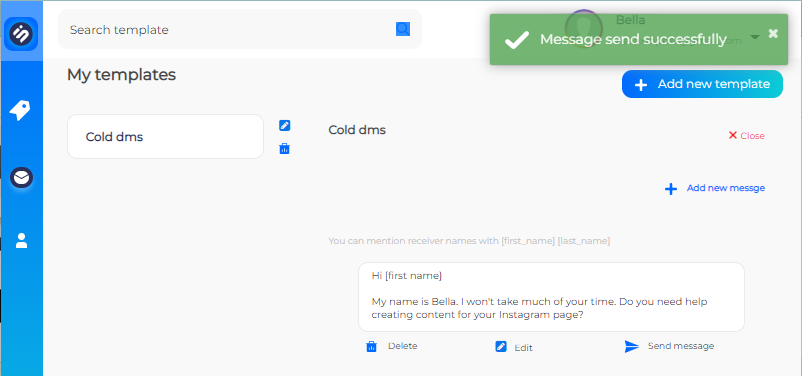Click the paper plane Send message icon
This screenshot has width=802, height=376.
[x=632, y=346]
